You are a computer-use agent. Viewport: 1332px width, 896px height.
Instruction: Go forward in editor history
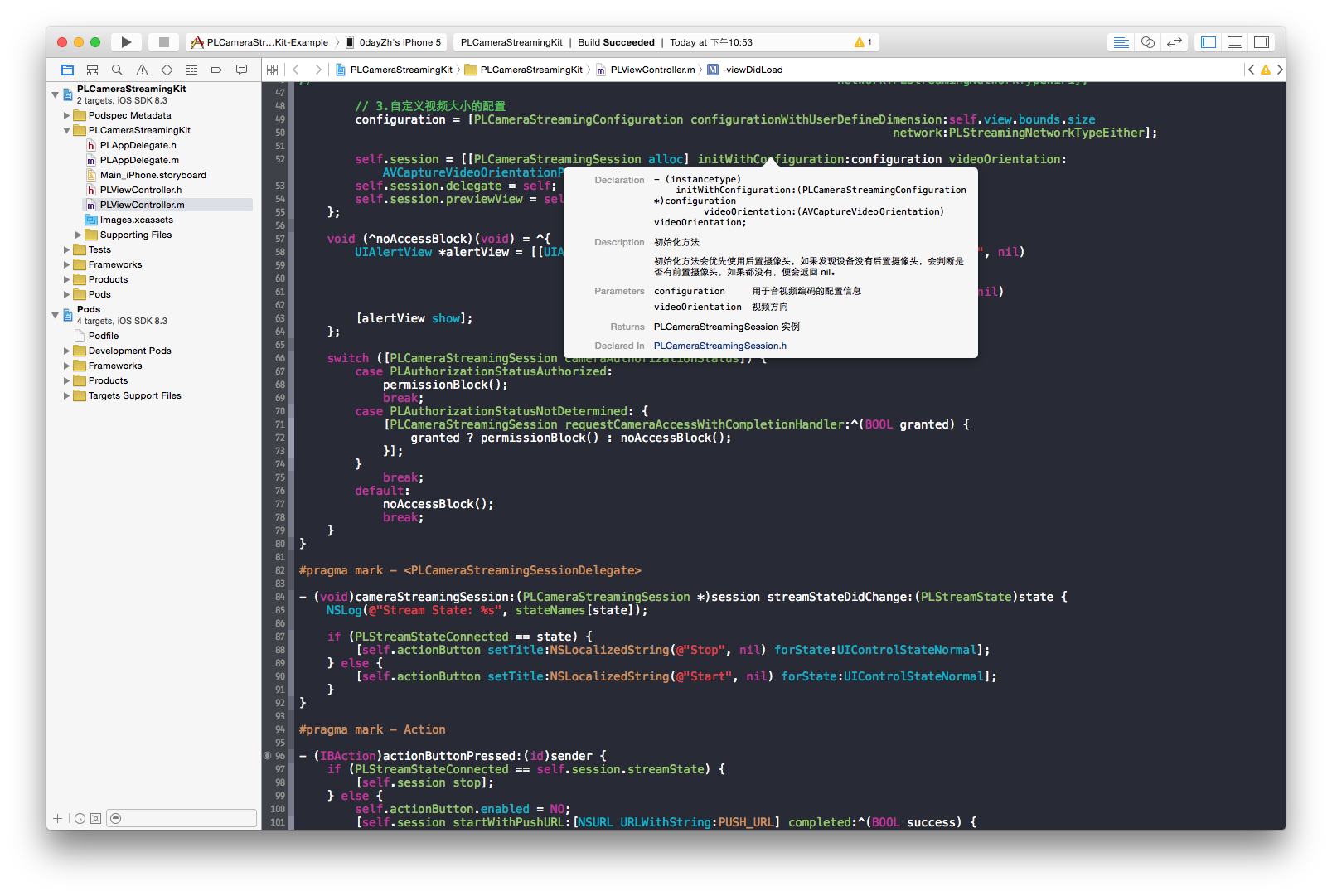(318, 70)
